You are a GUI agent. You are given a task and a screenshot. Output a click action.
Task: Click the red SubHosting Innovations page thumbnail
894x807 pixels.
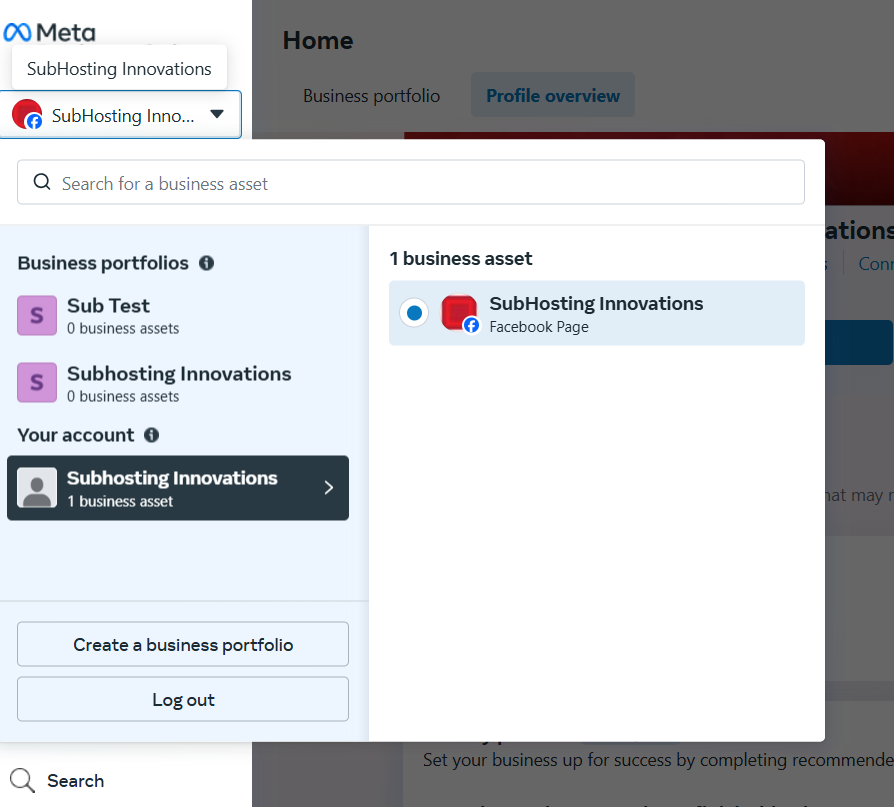coord(460,313)
